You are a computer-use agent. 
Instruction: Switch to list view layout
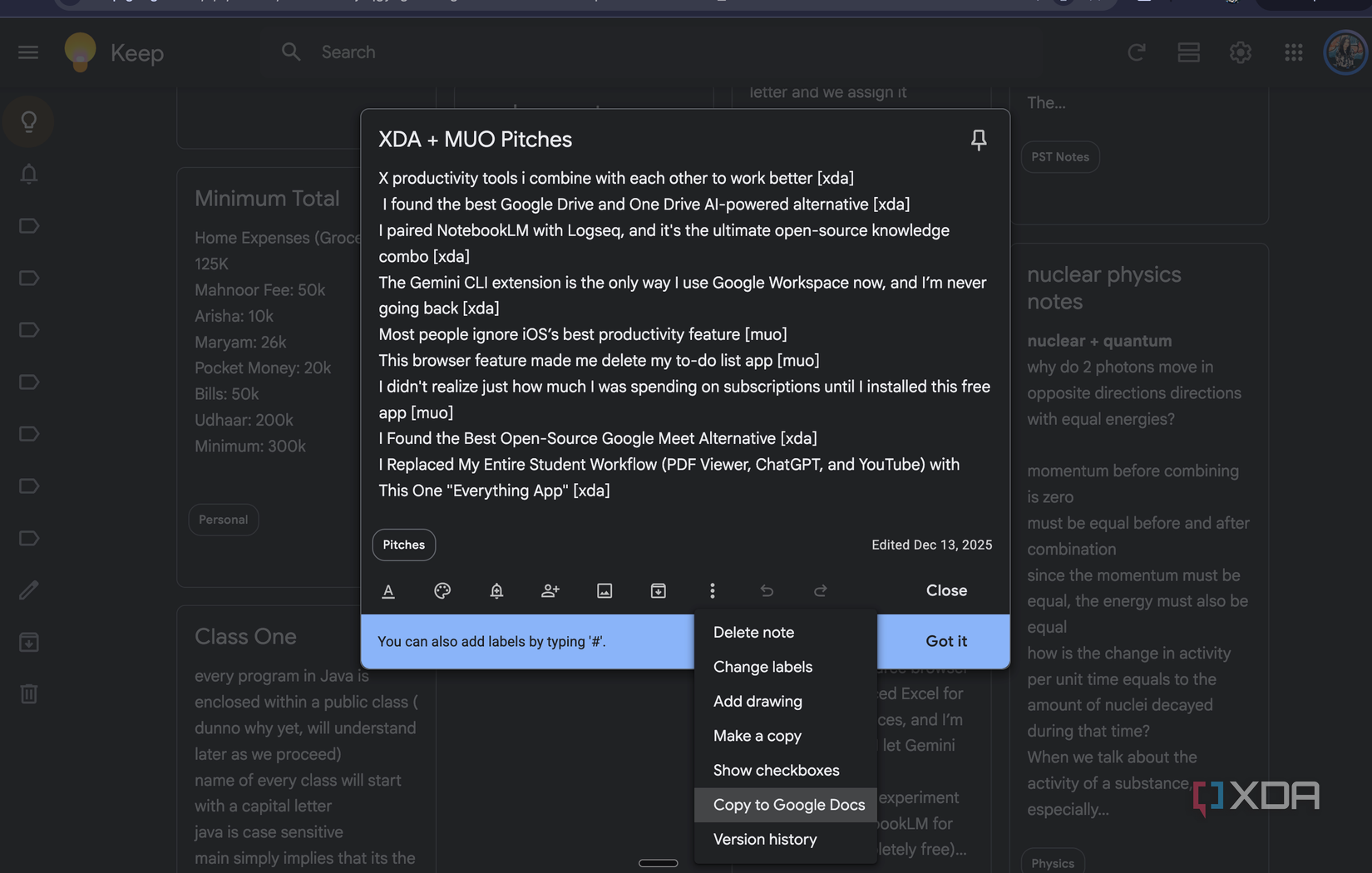1188,52
